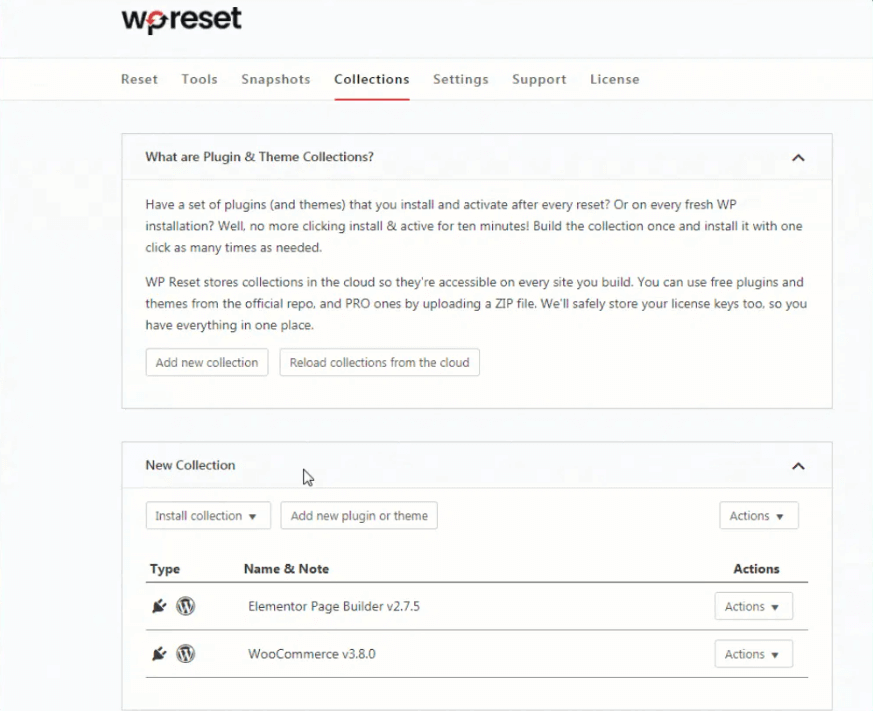Open the Reset tab
Screen dimensions: 873x711
click(x=139, y=79)
